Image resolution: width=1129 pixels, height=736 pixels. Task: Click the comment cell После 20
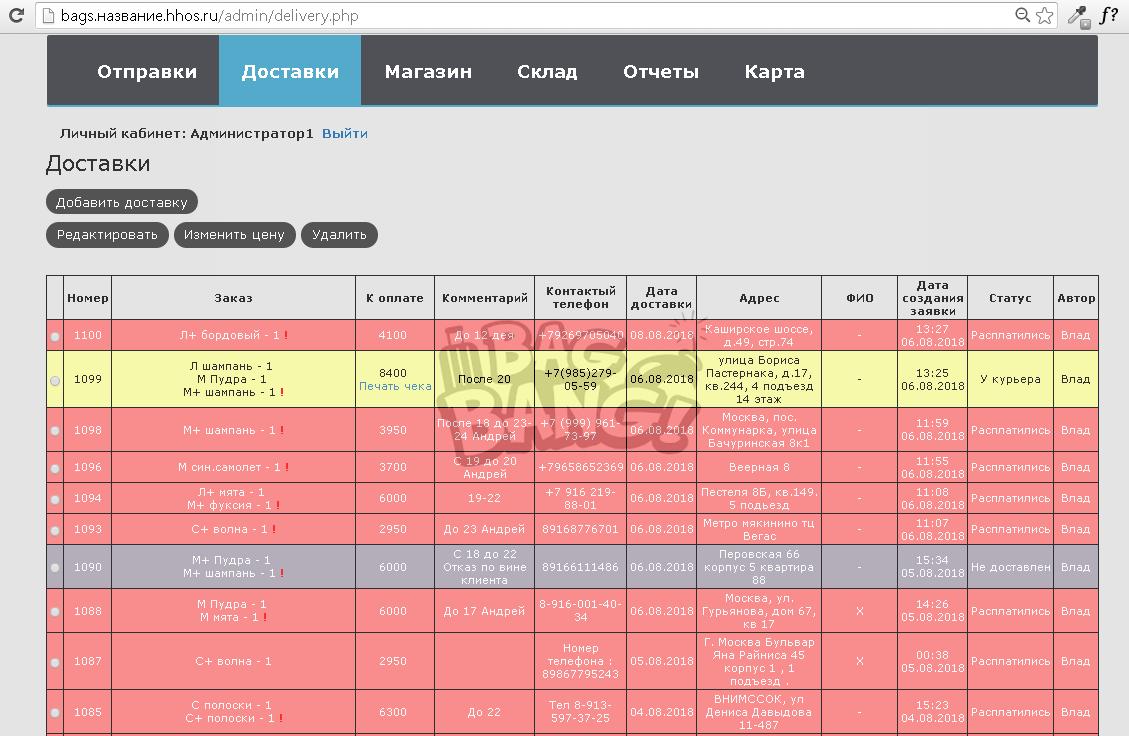485,379
